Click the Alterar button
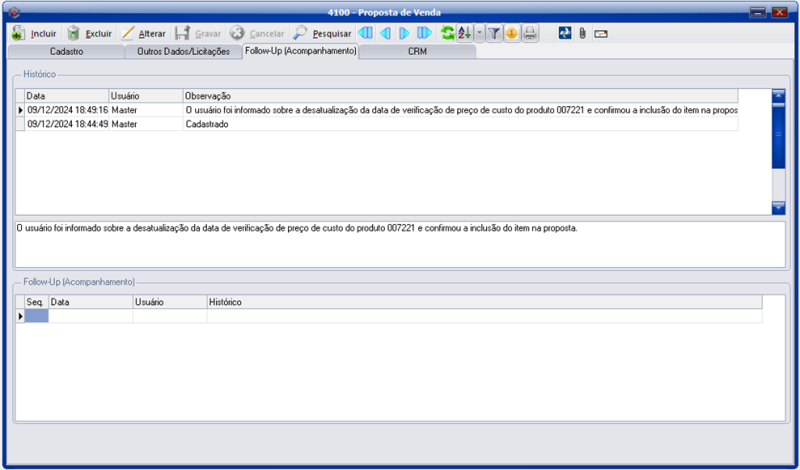800x470 pixels. (143, 33)
